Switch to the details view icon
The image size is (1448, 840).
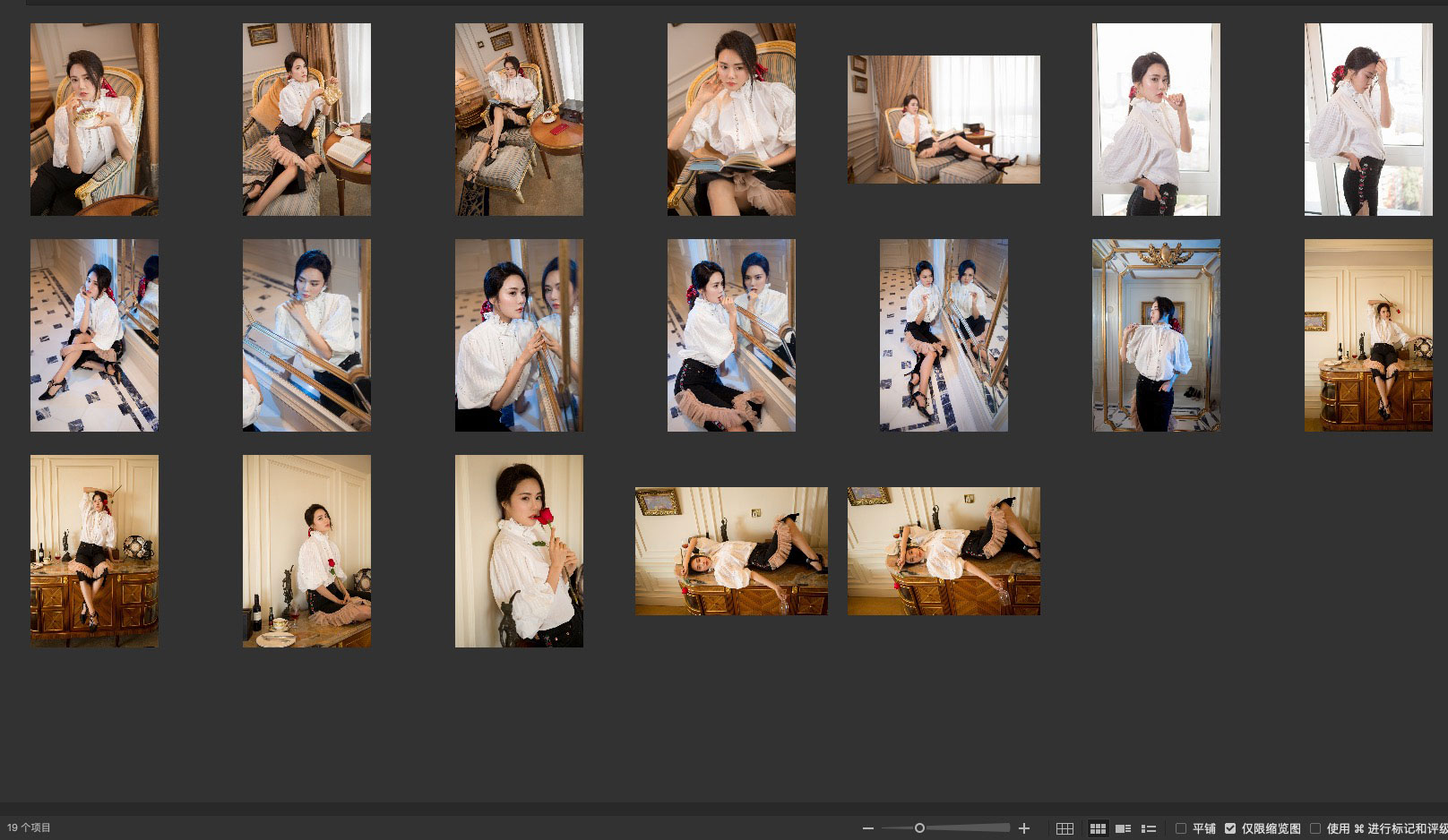(1123, 828)
